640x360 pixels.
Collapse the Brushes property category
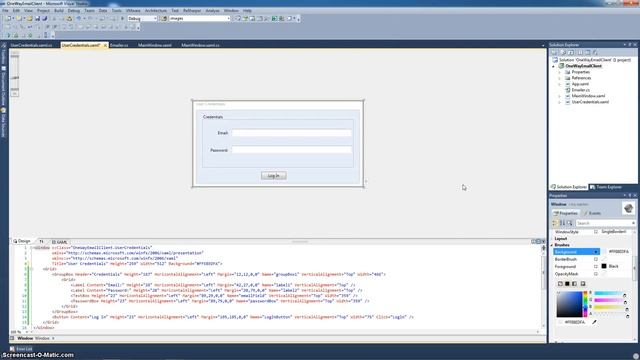point(552,245)
